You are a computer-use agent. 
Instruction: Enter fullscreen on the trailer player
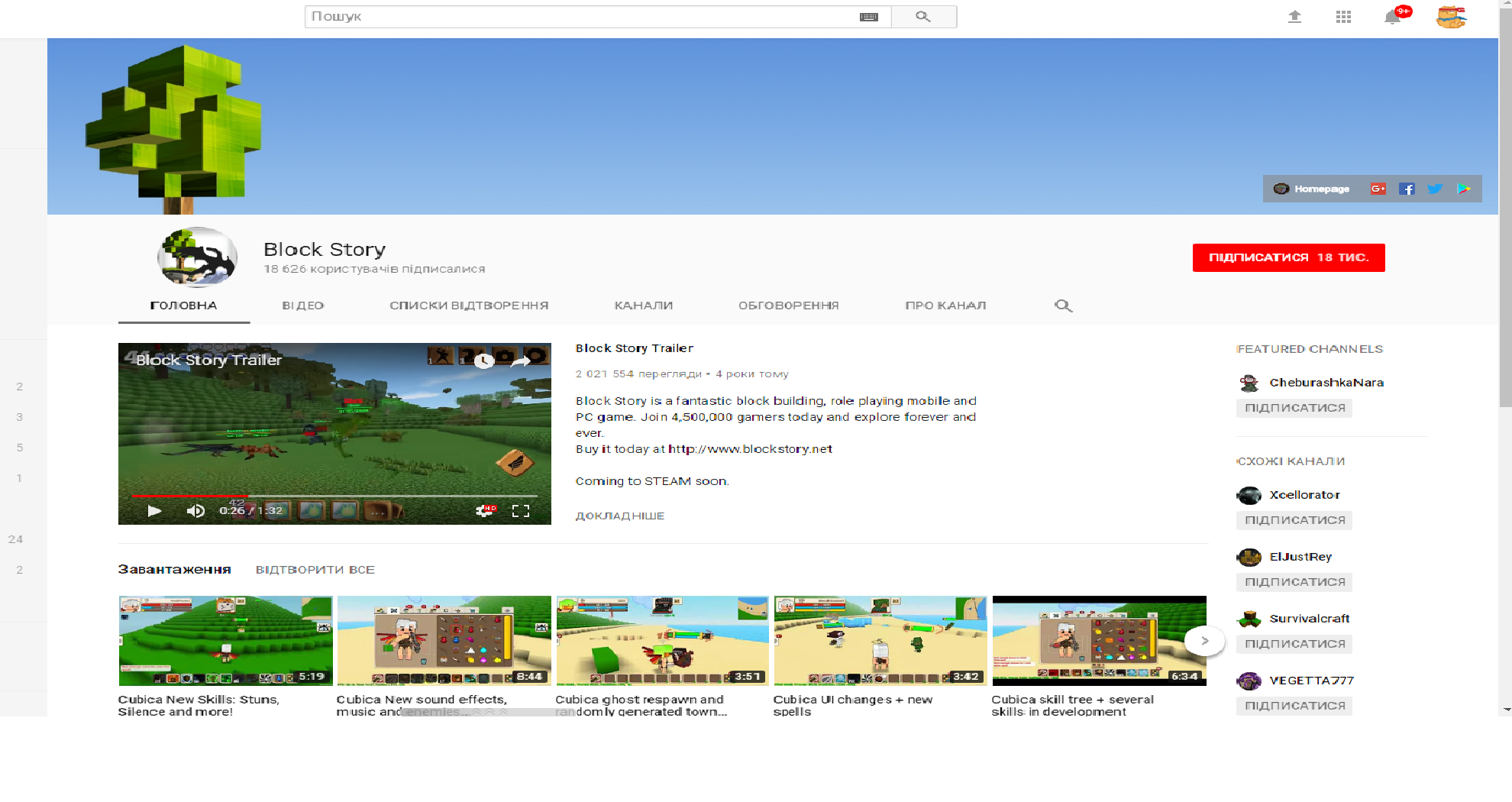pos(521,511)
